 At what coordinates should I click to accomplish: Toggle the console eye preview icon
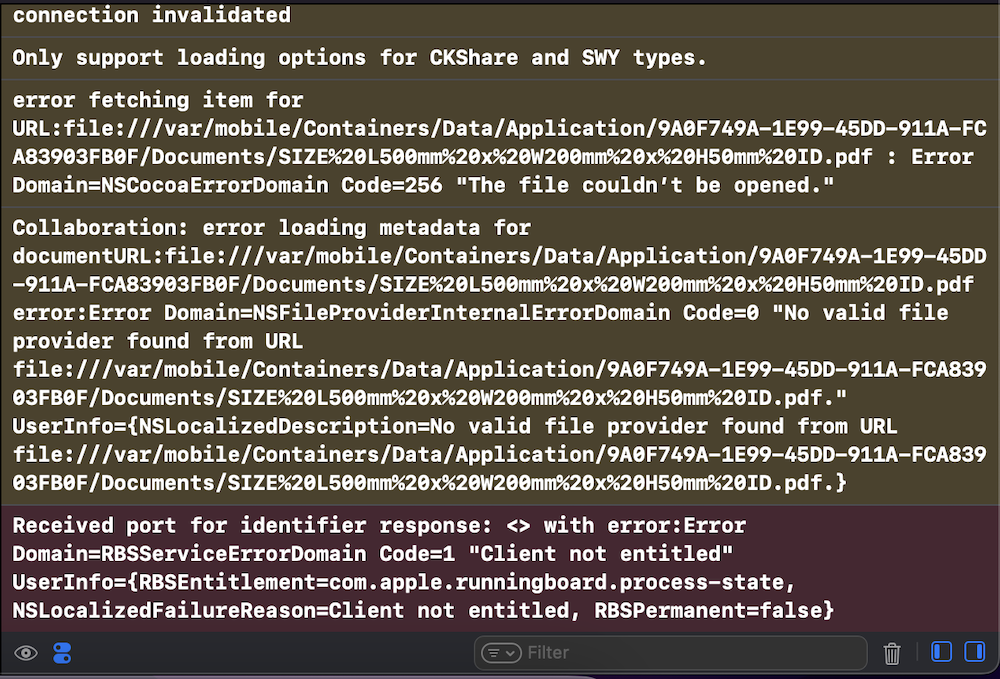pos(26,653)
